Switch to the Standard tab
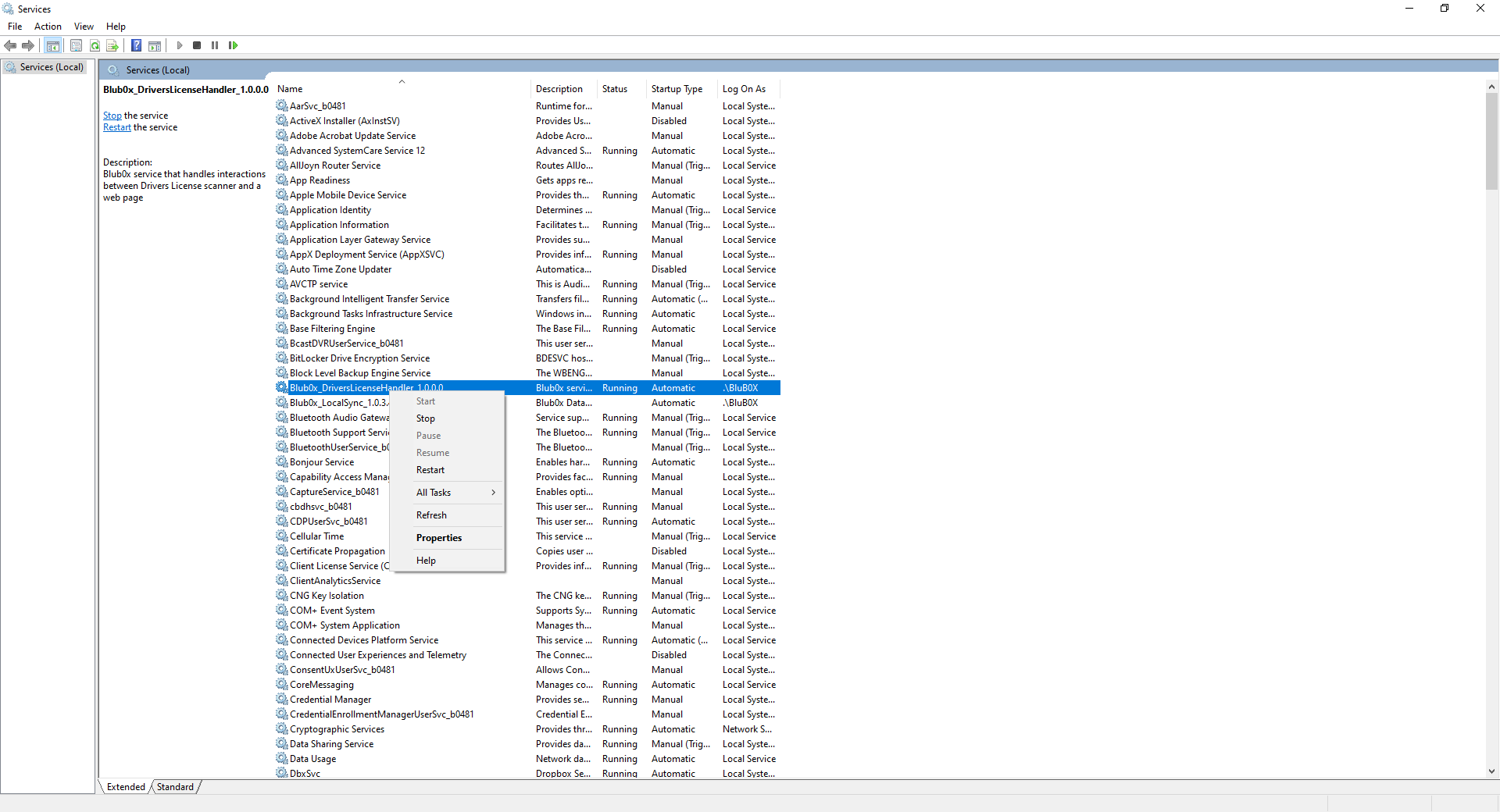 pyautogui.click(x=175, y=787)
